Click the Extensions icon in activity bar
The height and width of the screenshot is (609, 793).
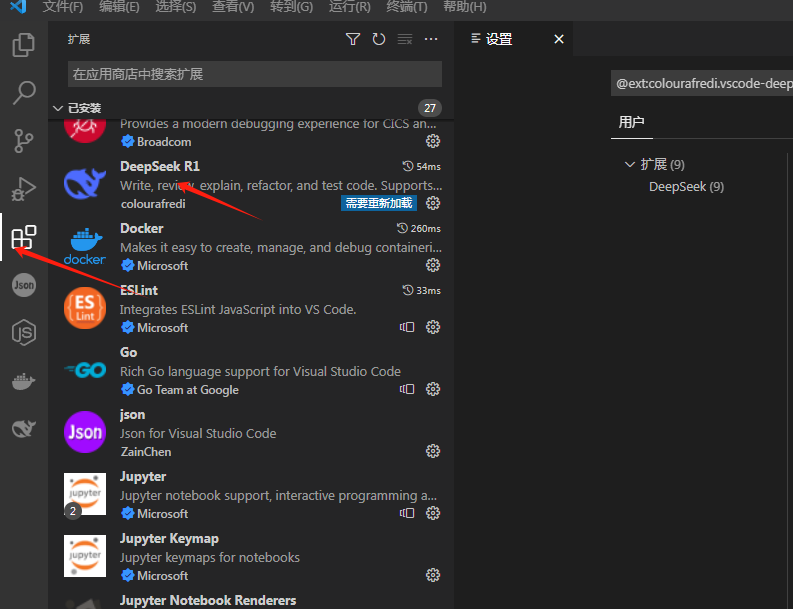tap(24, 237)
